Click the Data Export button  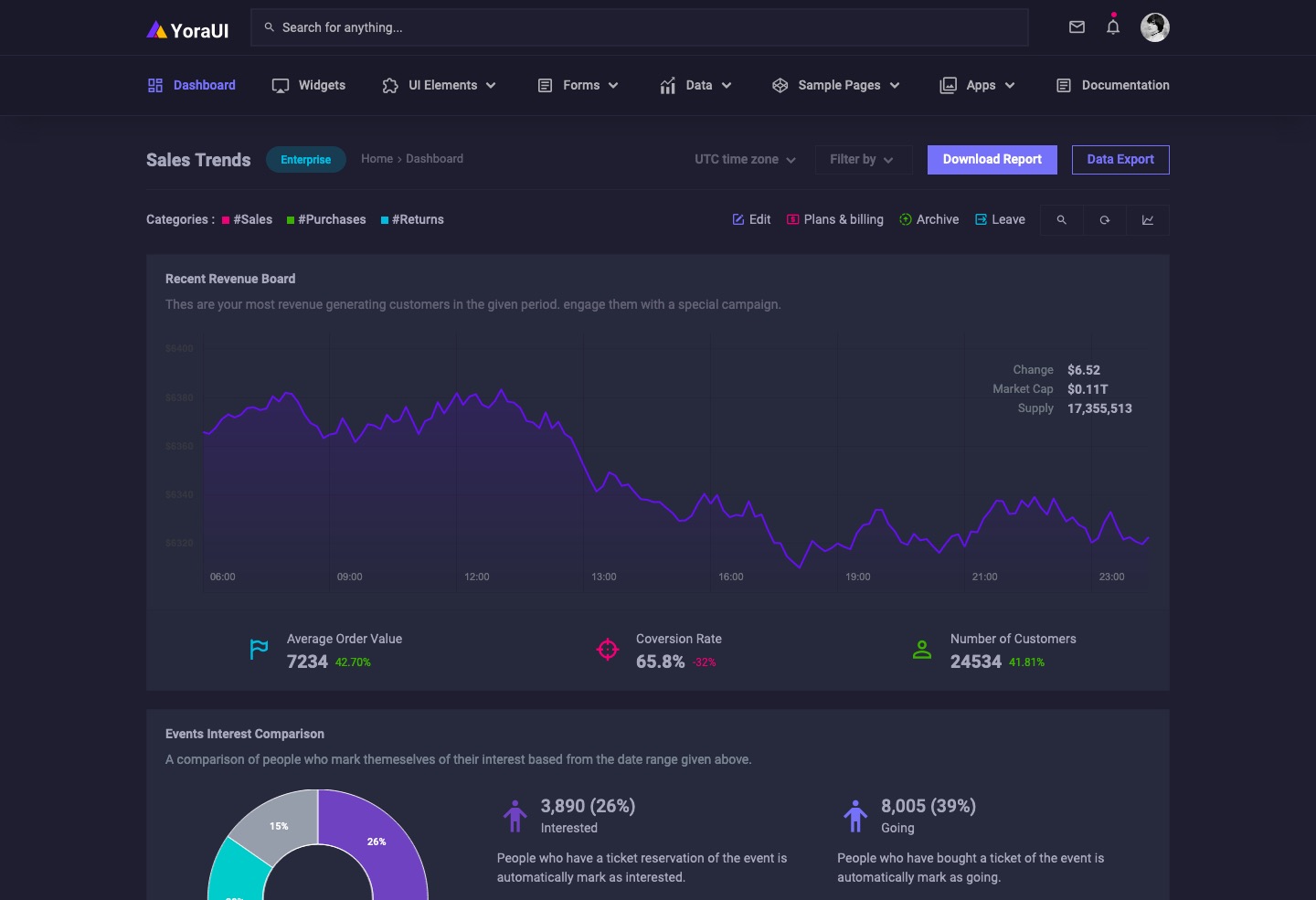tap(1120, 160)
